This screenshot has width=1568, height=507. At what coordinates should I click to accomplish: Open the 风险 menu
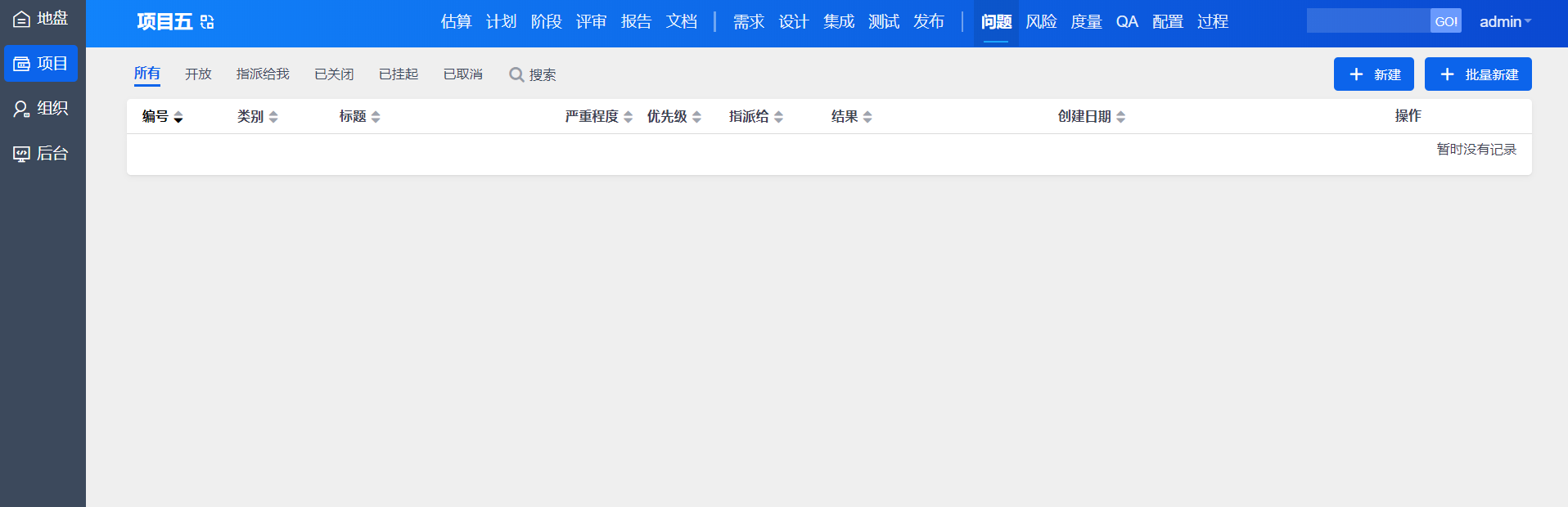point(1041,22)
